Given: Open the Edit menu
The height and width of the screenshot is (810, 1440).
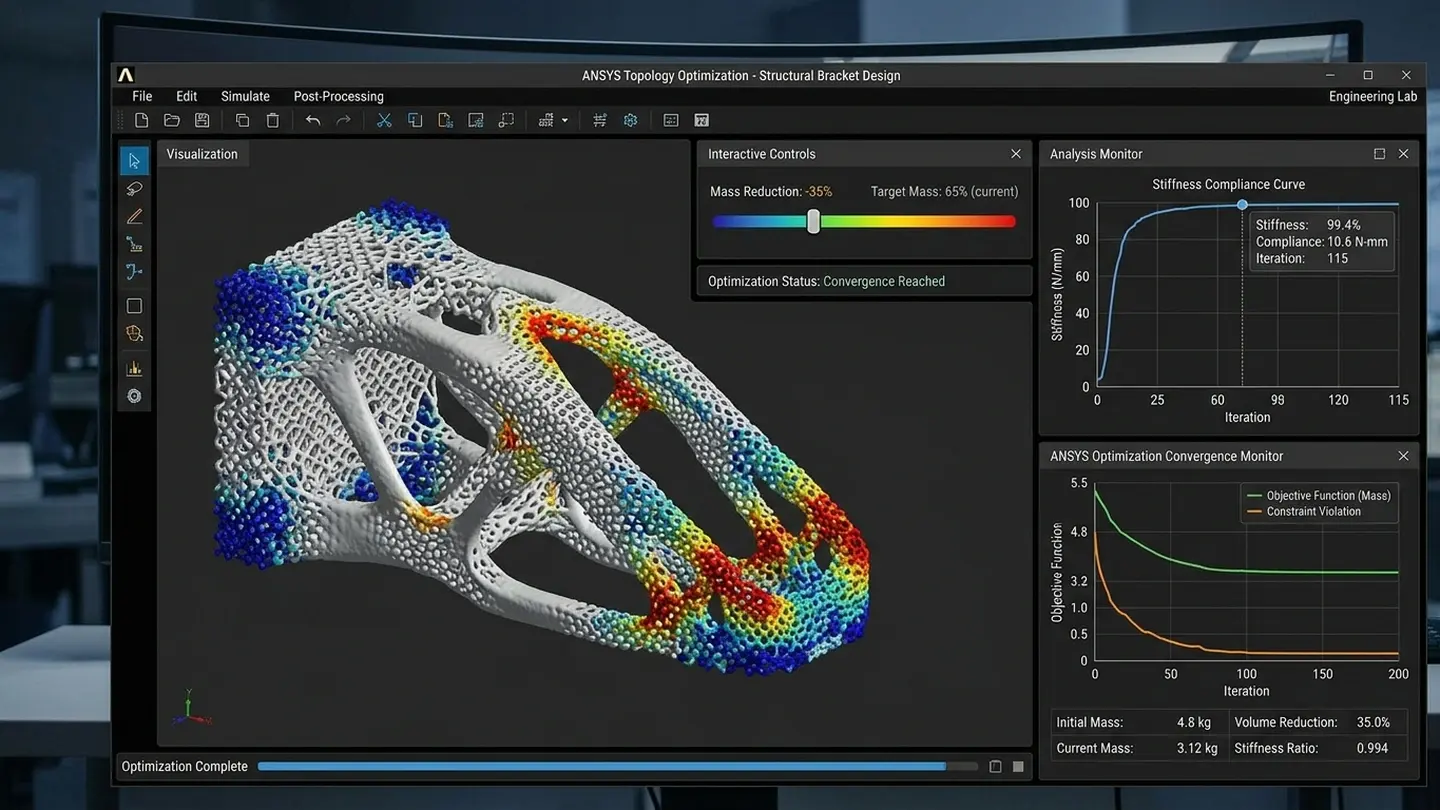Looking at the screenshot, I should point(186,96).
